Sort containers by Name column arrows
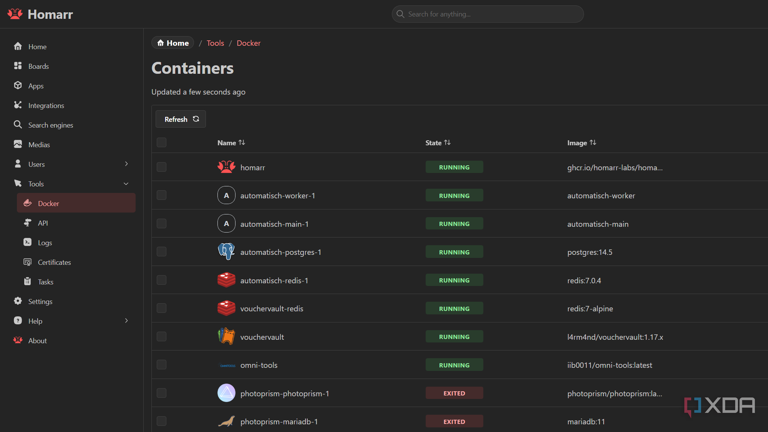Screen dimensions: 768x432 (x=242, y=143)
